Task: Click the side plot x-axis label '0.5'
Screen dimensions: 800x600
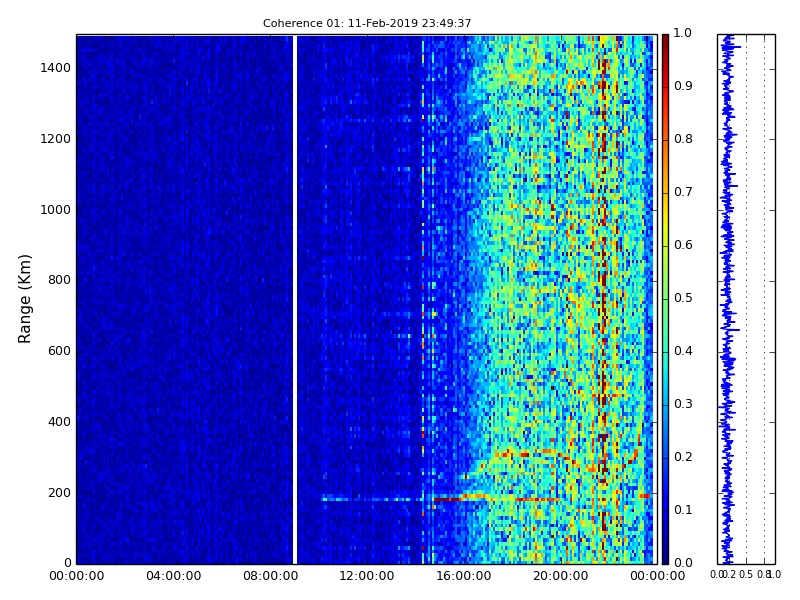Action: [x=746, y=574]
